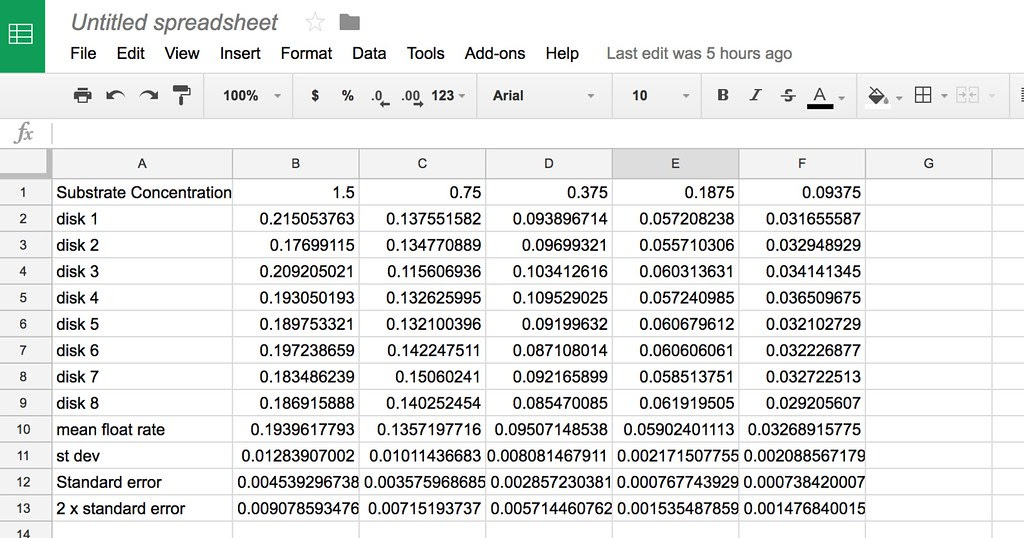
Task: Click the Print icon
Action: (83, 95)
